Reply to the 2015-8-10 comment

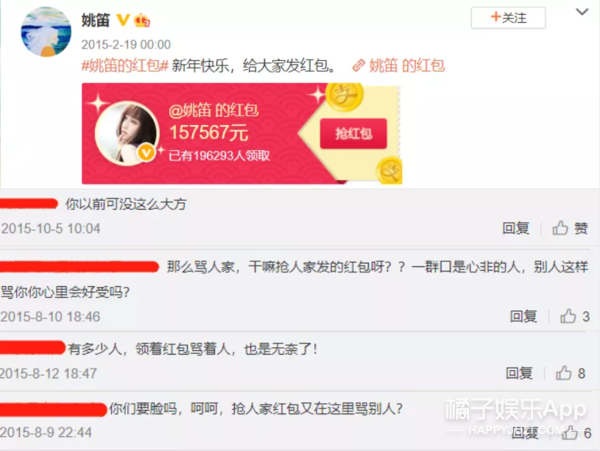pyautogui.click(x=523, y=316)
